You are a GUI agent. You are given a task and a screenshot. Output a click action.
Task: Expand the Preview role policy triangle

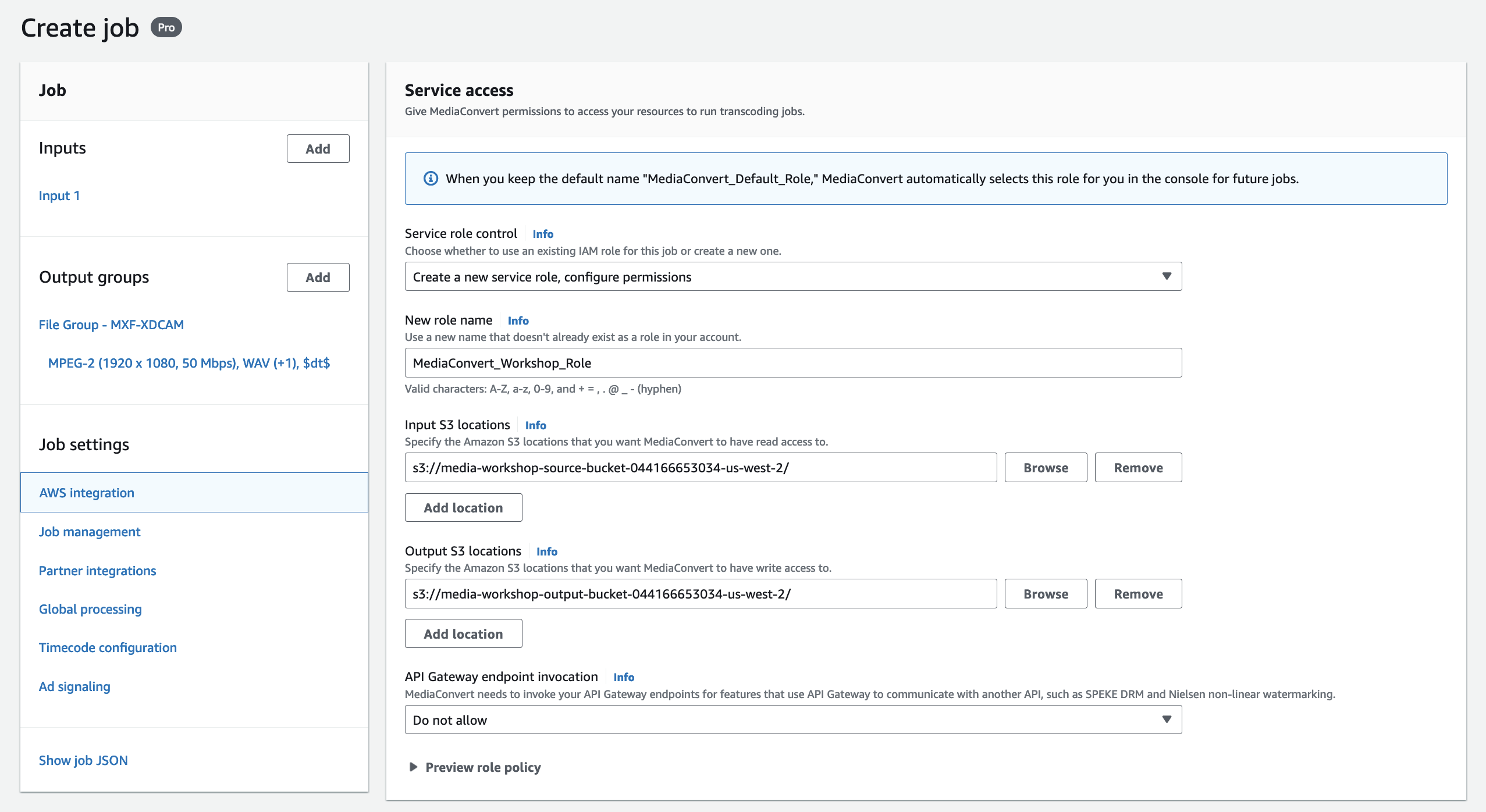click(413, 767)
